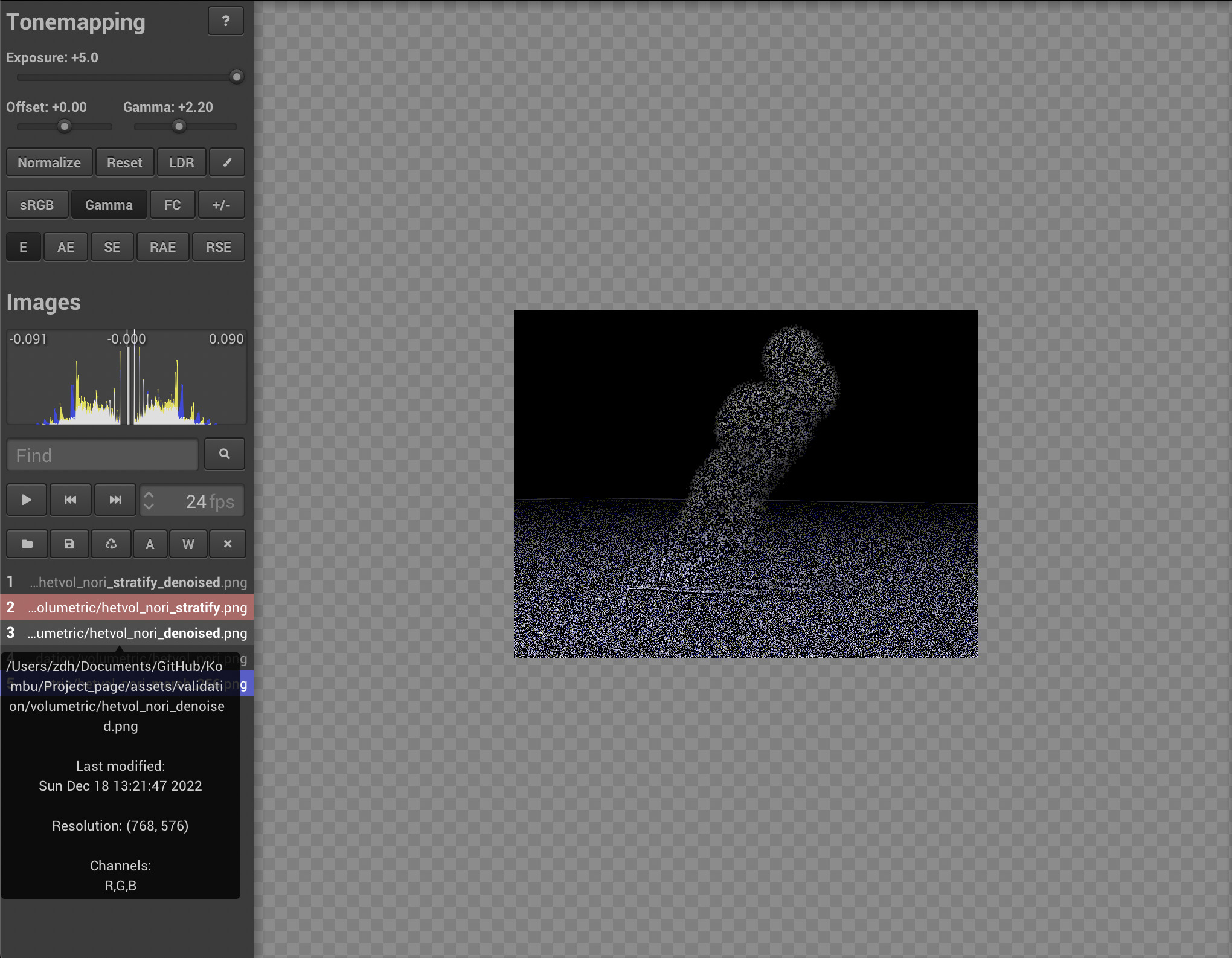
Task: Switch tonemap to FC false color
Action: pyautogui.click(x=173, y=205)
